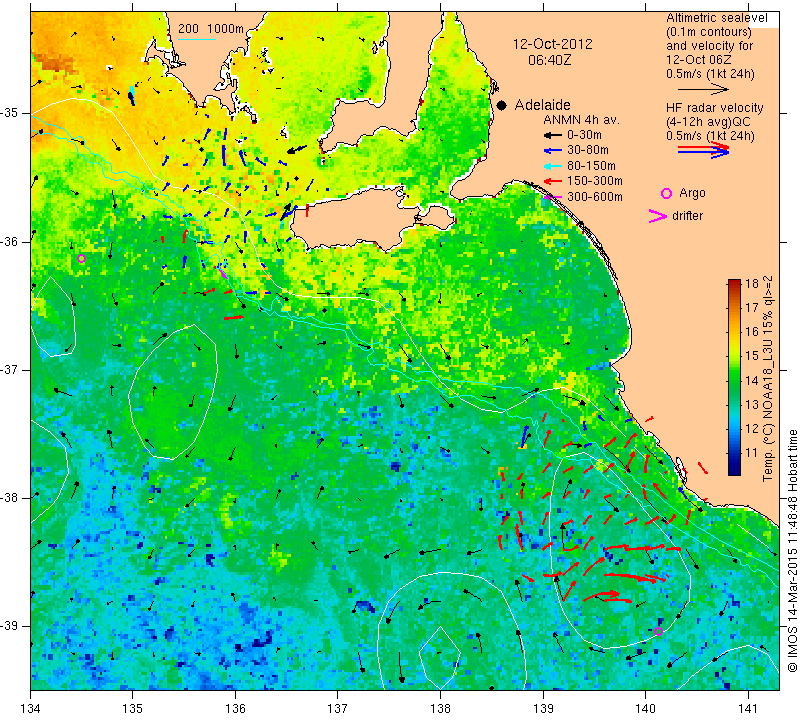Click the Temp. NOAA18_L3U color bar title
Viewport: 800px width, 720px height.
tap(768, 378)
